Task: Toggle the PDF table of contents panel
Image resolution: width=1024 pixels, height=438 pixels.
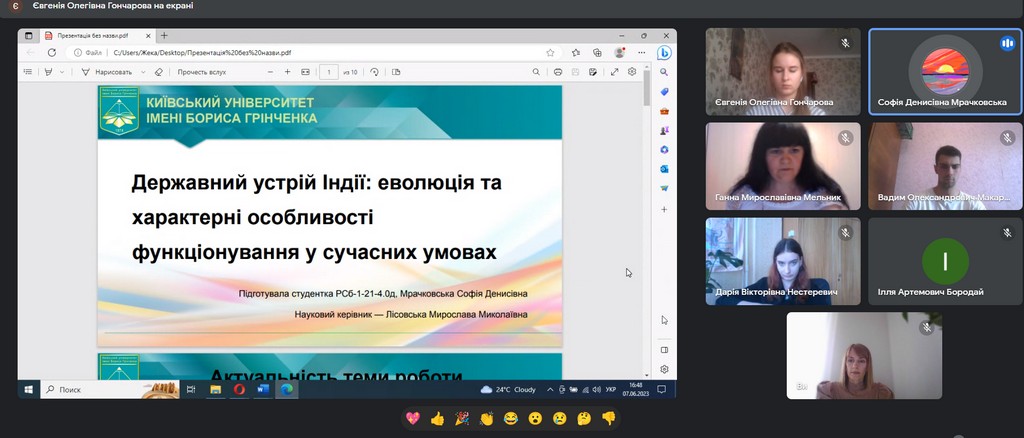Action: click(28, 72)
